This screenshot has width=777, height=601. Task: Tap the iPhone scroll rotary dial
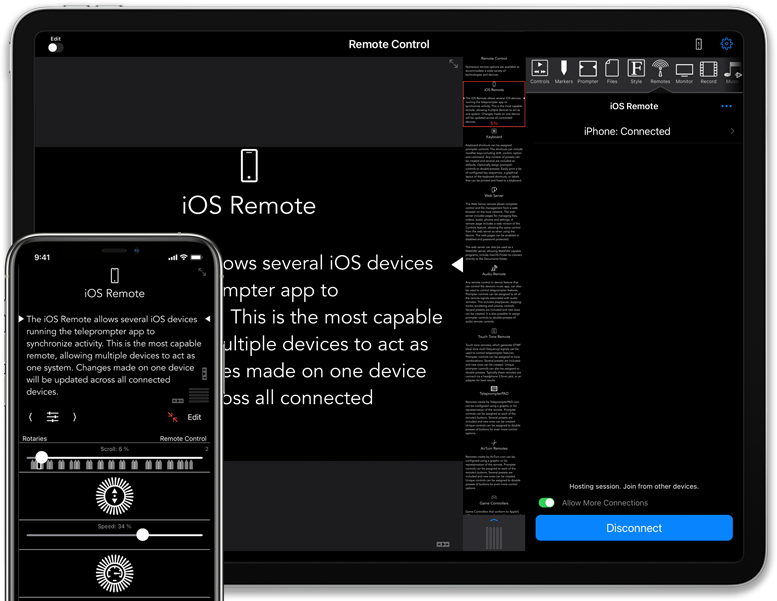[114, 496]
